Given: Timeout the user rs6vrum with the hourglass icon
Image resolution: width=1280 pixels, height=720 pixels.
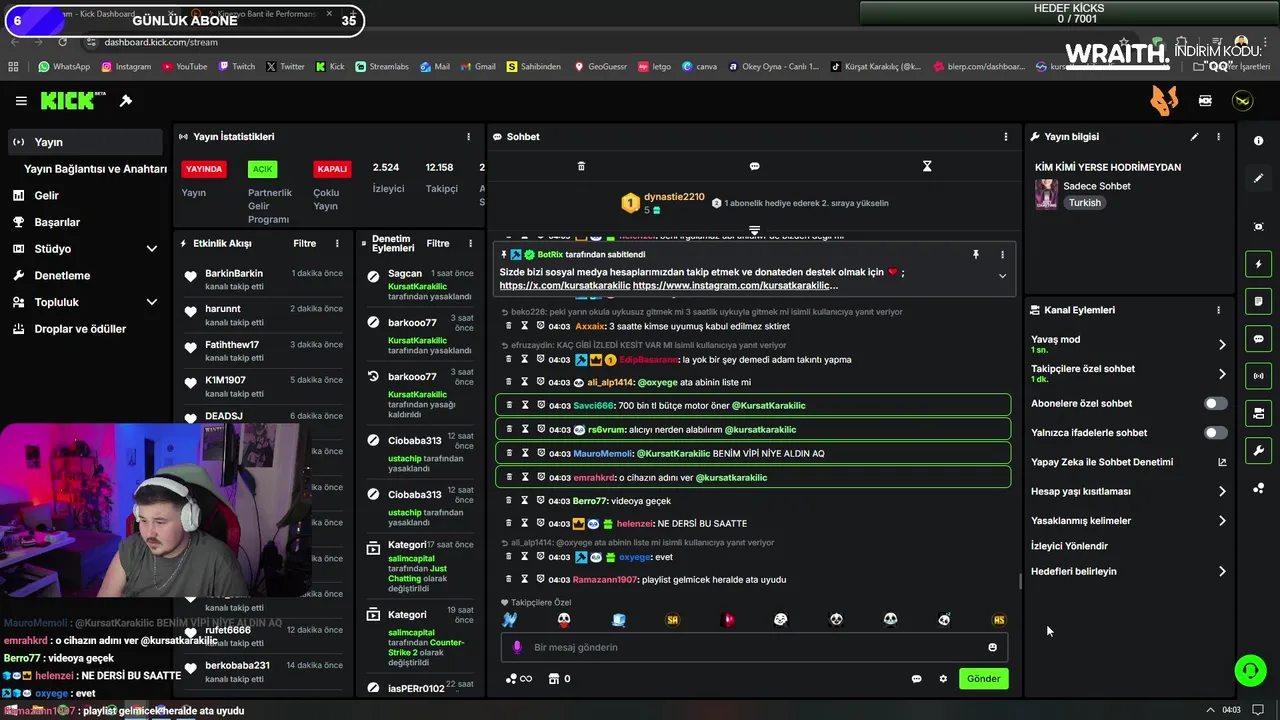Looking at the screenshot, I should [x=525, y=429].
